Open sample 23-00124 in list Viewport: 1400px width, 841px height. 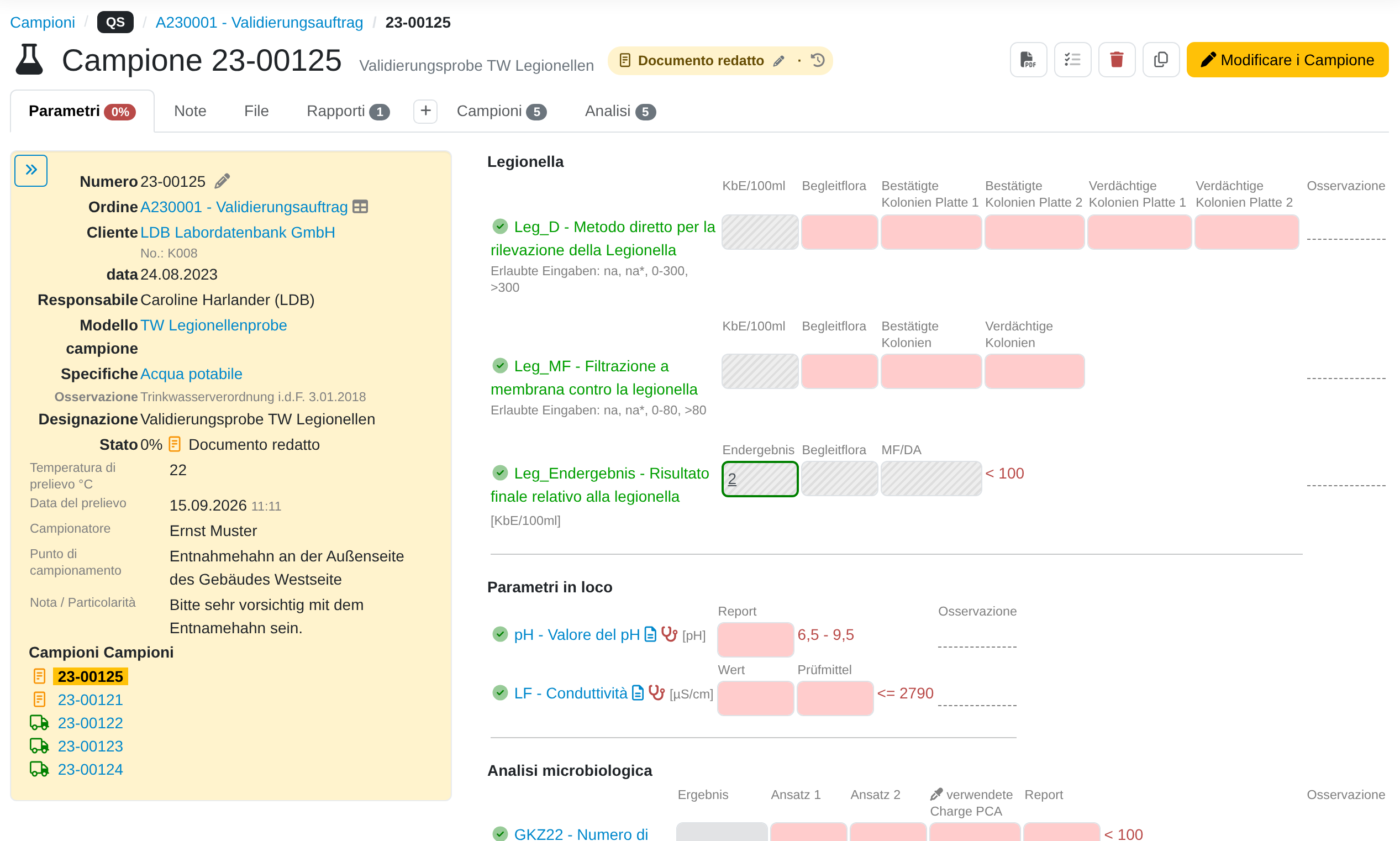[x=90, y=770]
